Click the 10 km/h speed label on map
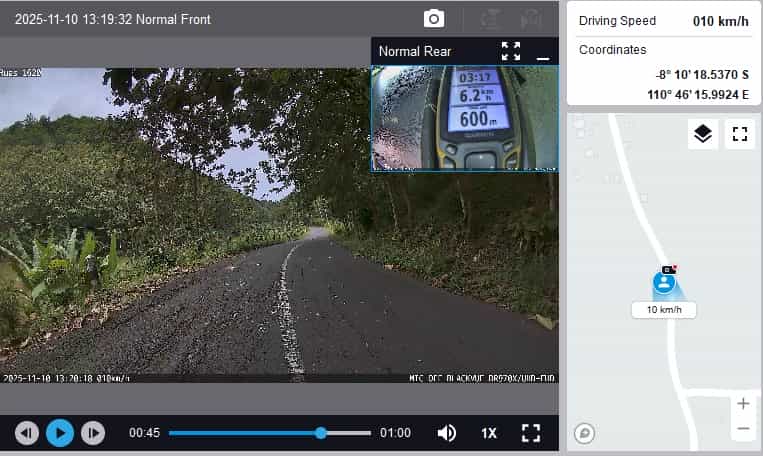Image resolution: width=763 pixels, height=456 pixels. click(x=664, y=310)
